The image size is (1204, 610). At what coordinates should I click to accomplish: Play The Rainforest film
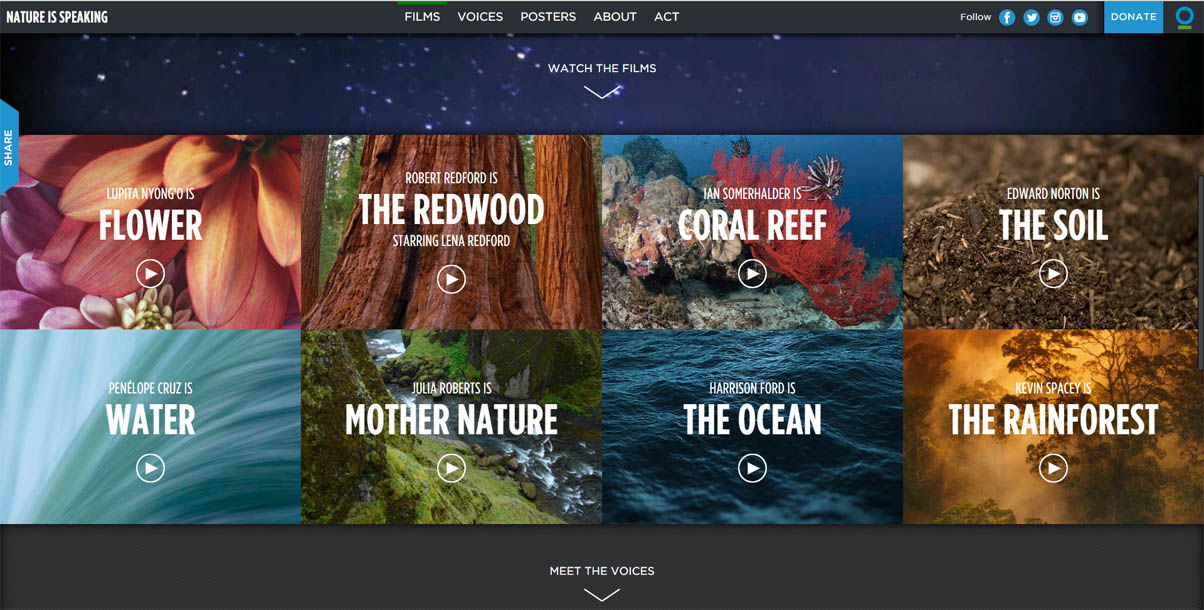pyautogui.click(x=1053, y=467)
